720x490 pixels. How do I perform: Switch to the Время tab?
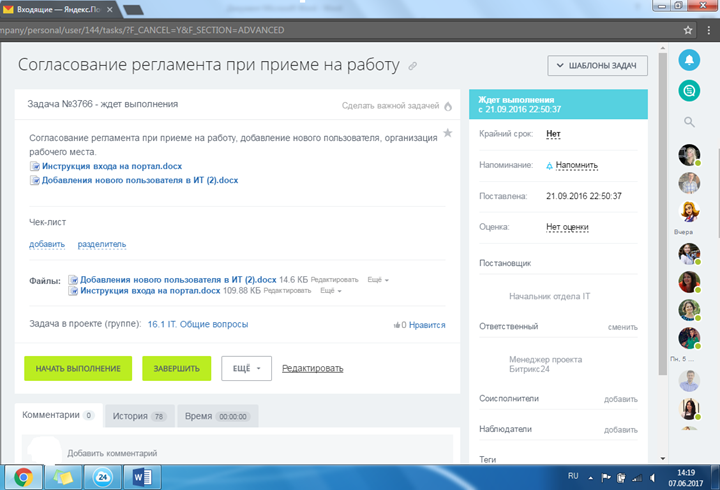coord(217,415)
